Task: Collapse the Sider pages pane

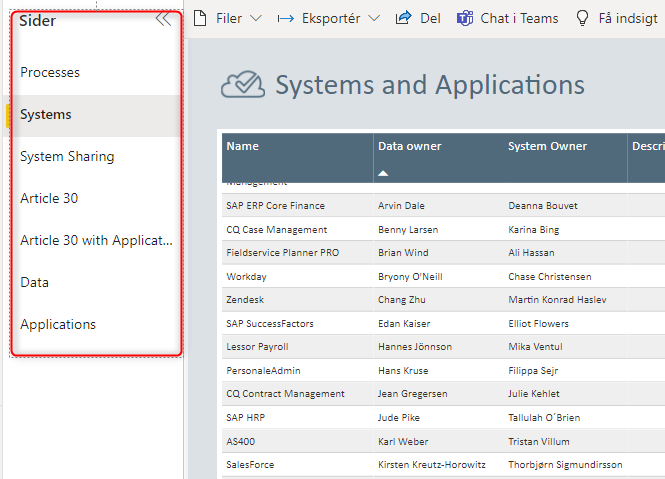Action: click(x=163, y=18)
